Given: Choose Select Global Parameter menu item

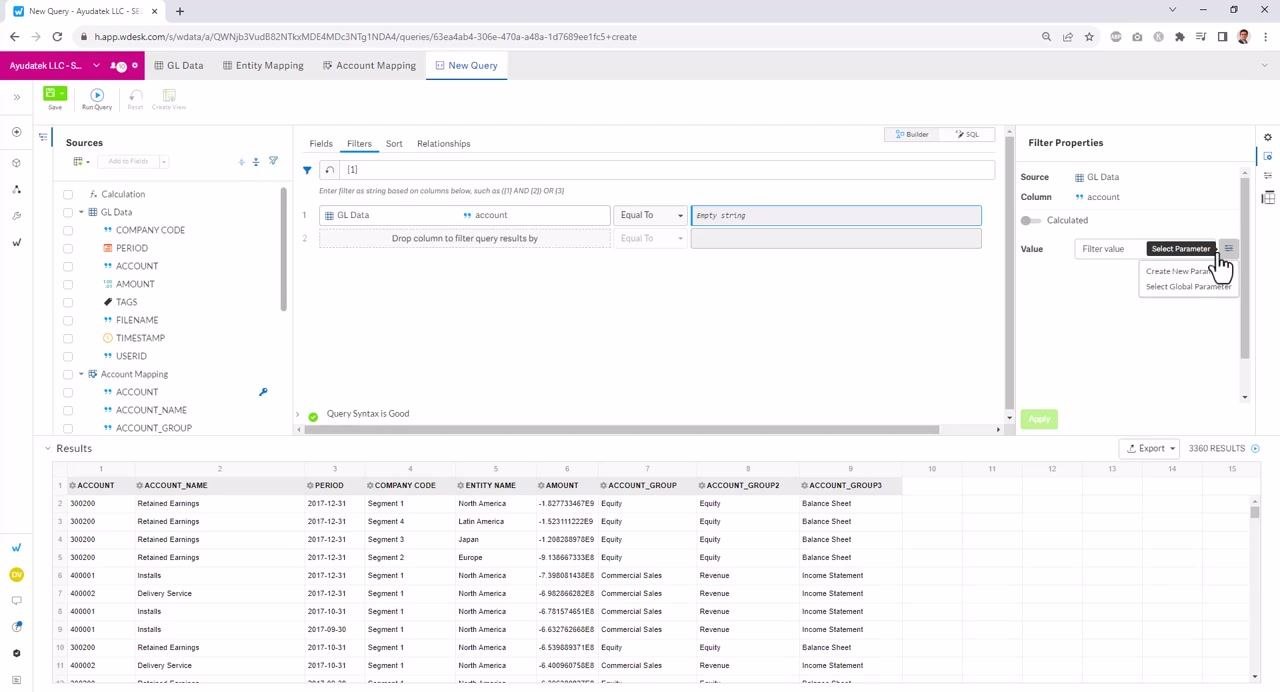Looking at the screenshot, I should click(x=1188, y=287).
